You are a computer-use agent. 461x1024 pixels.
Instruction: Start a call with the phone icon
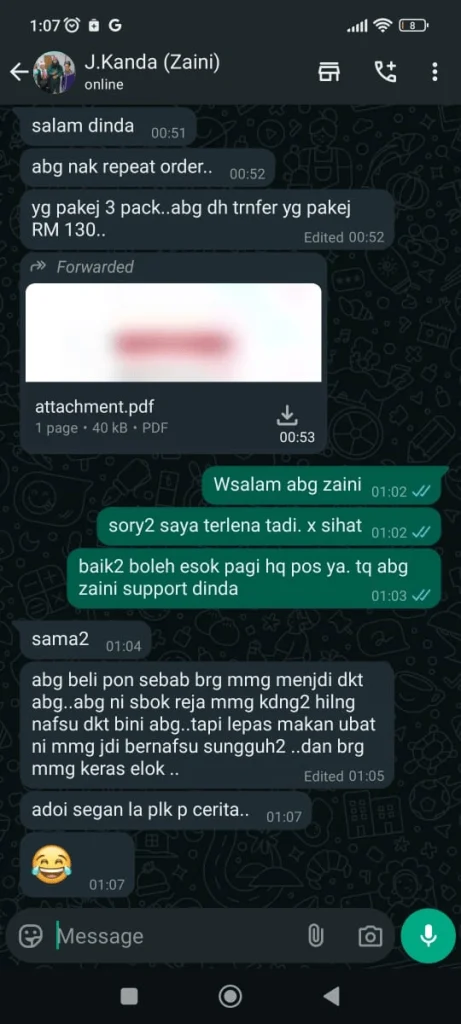385,72
